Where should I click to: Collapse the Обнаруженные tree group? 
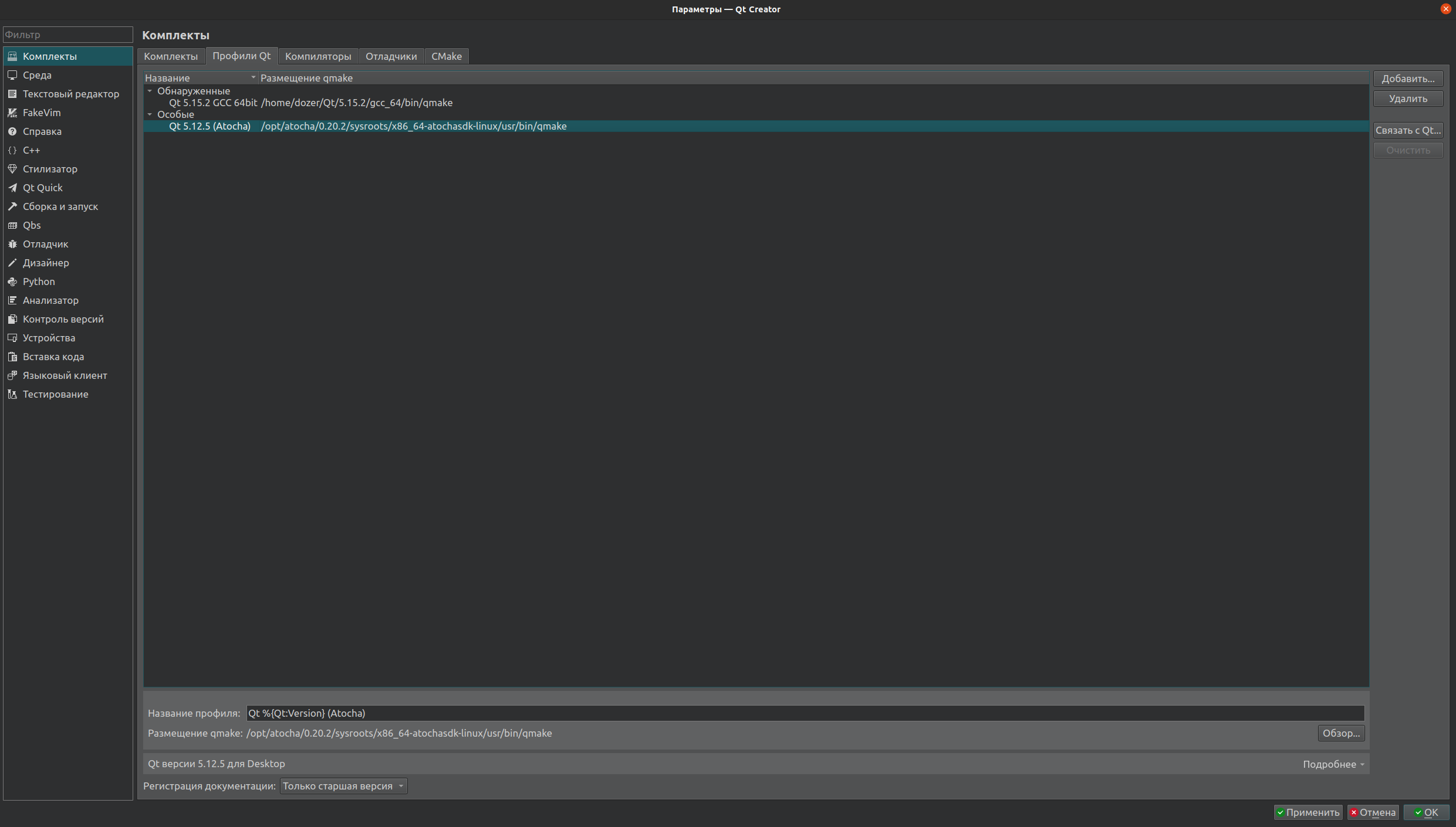tap(150, 91)
